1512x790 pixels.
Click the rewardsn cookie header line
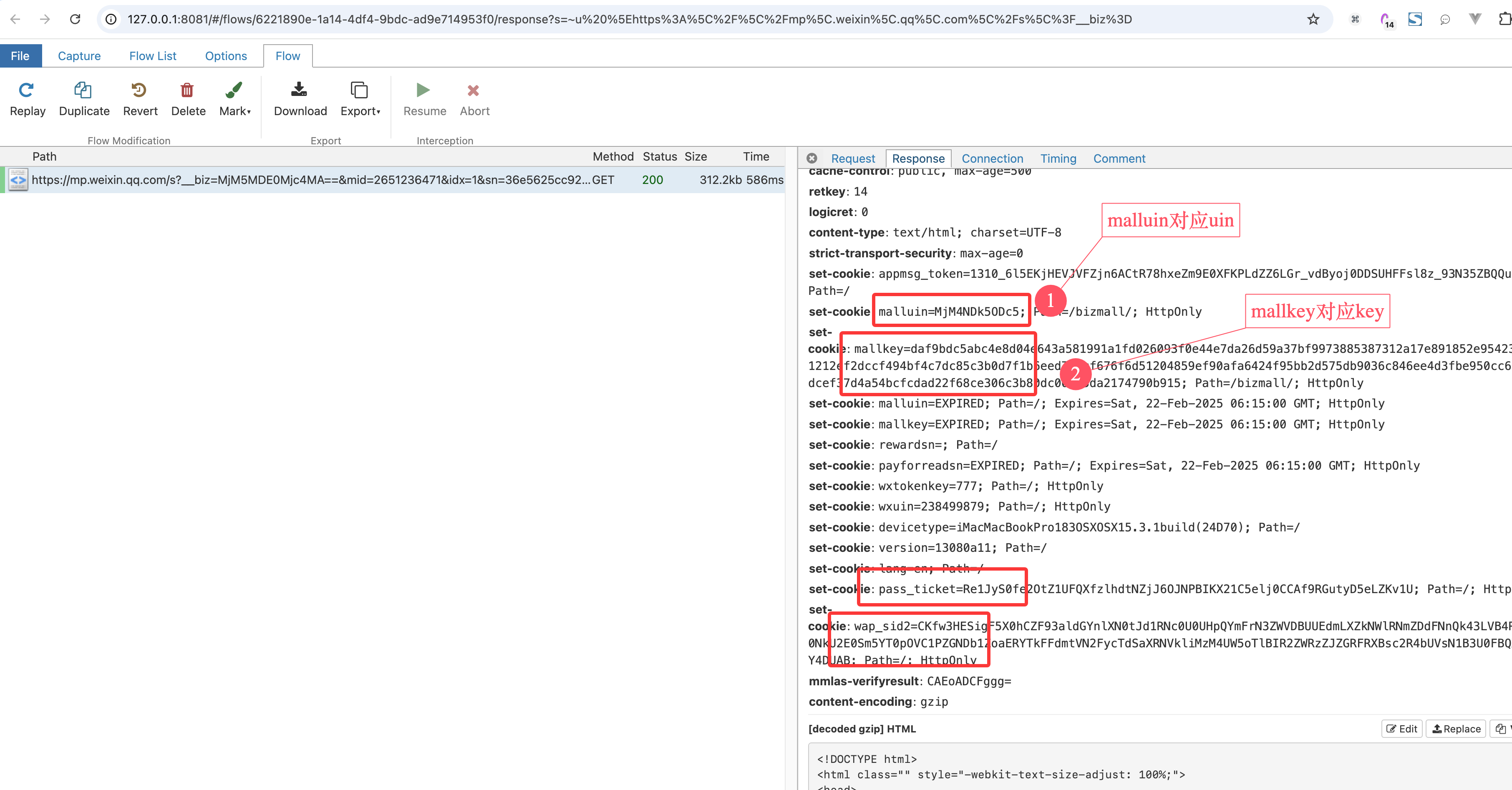coord(903,445)
